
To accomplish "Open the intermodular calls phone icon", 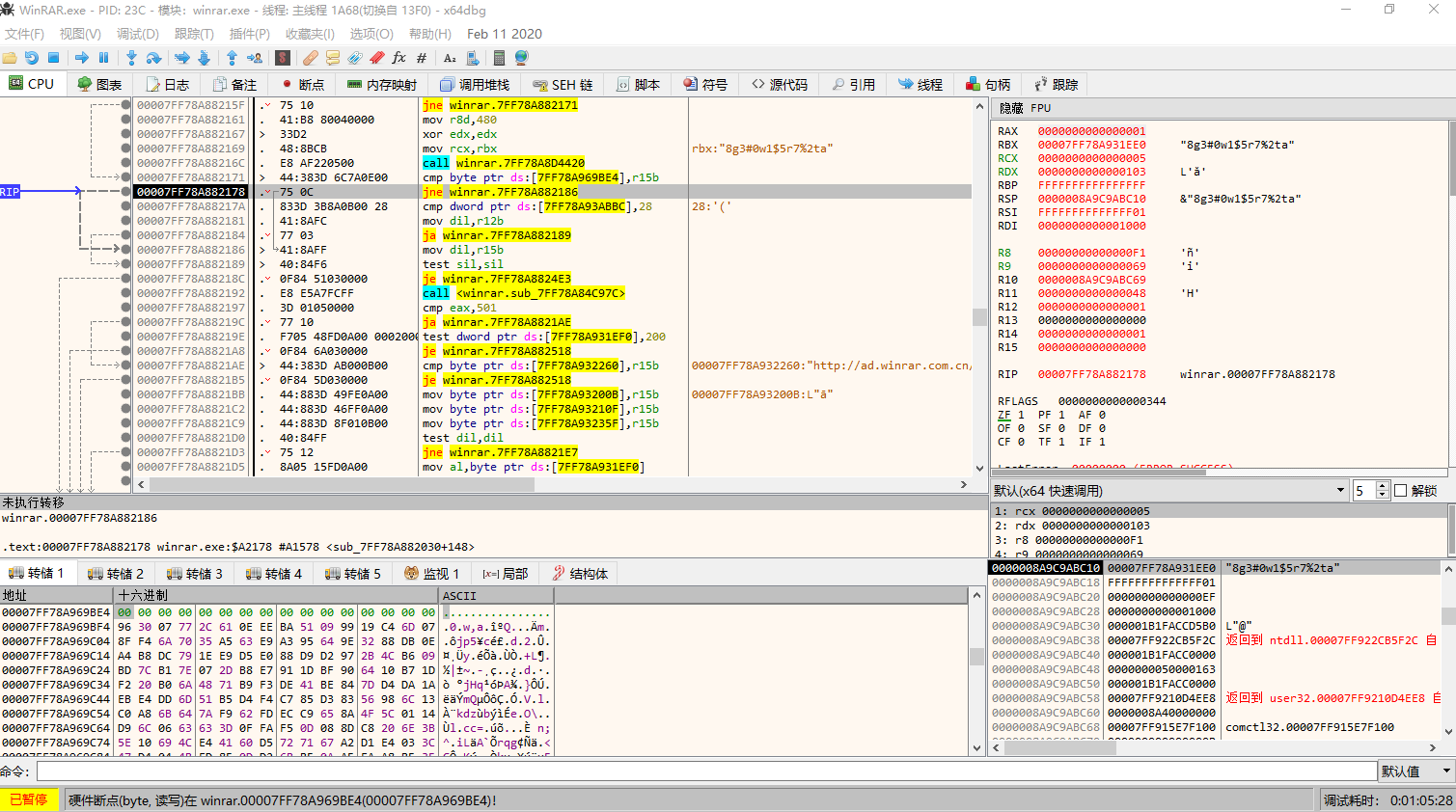I will click(472, 58).
